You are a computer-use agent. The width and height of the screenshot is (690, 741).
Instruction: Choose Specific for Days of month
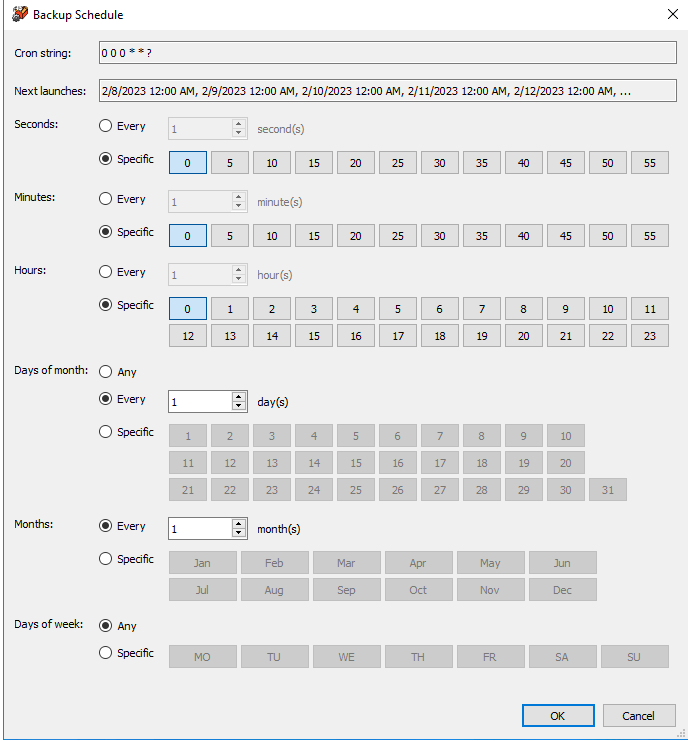pos(105,432)
